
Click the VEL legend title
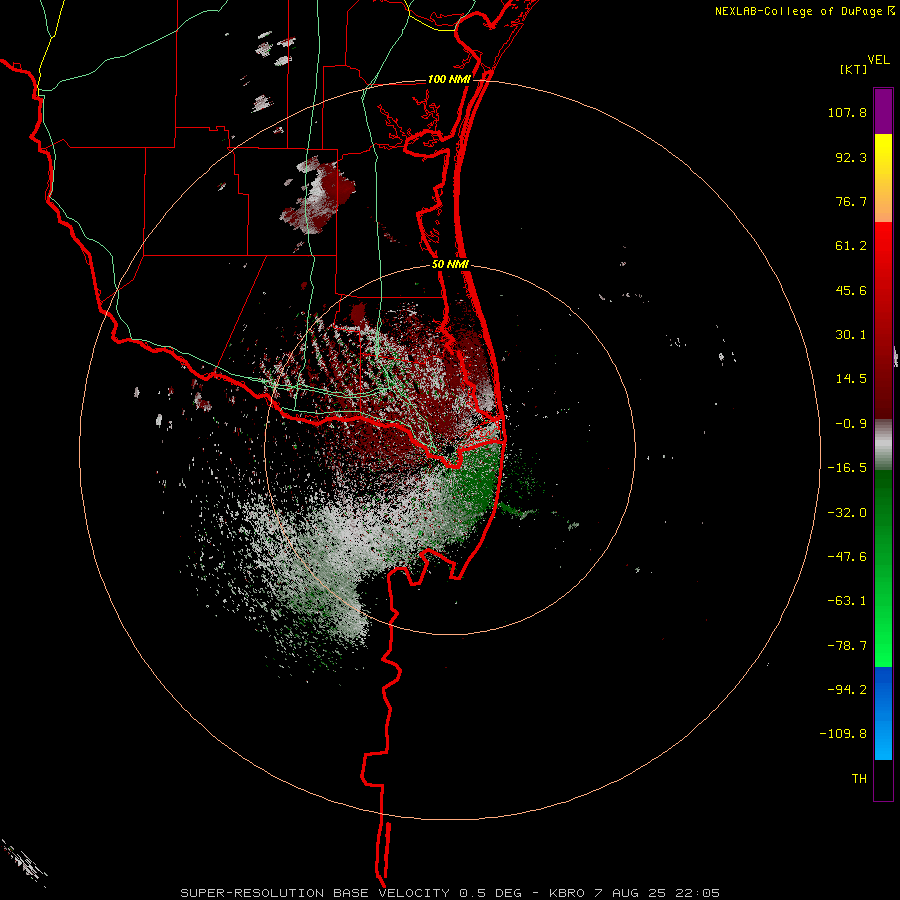(878, 60)
